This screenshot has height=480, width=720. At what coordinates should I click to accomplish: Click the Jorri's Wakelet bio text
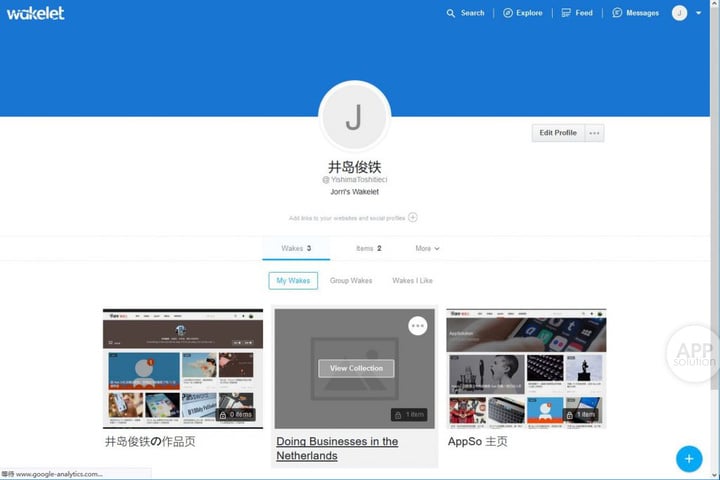(354, 192)
